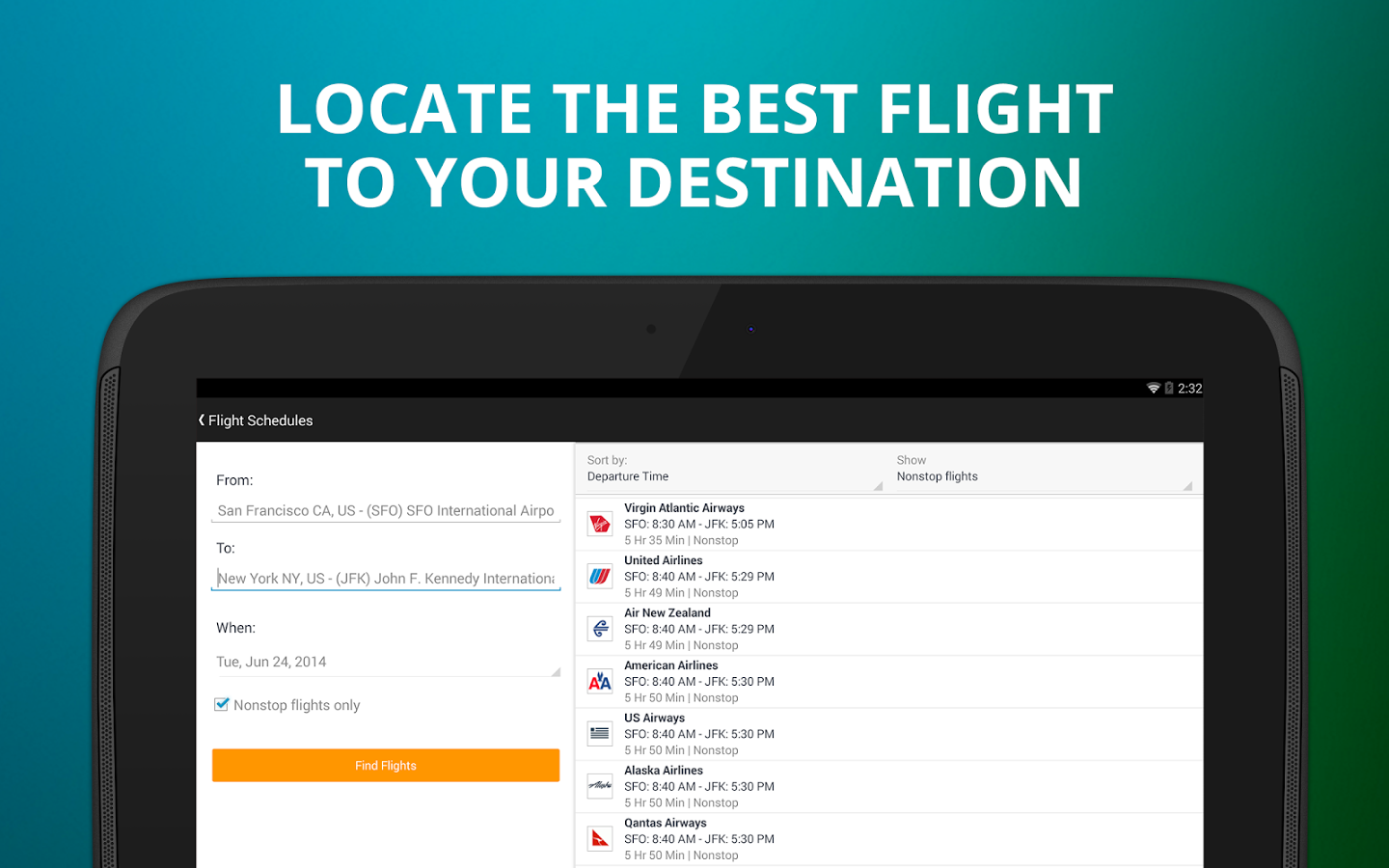Tap the American Airlines logo icon

pos(600,682)
